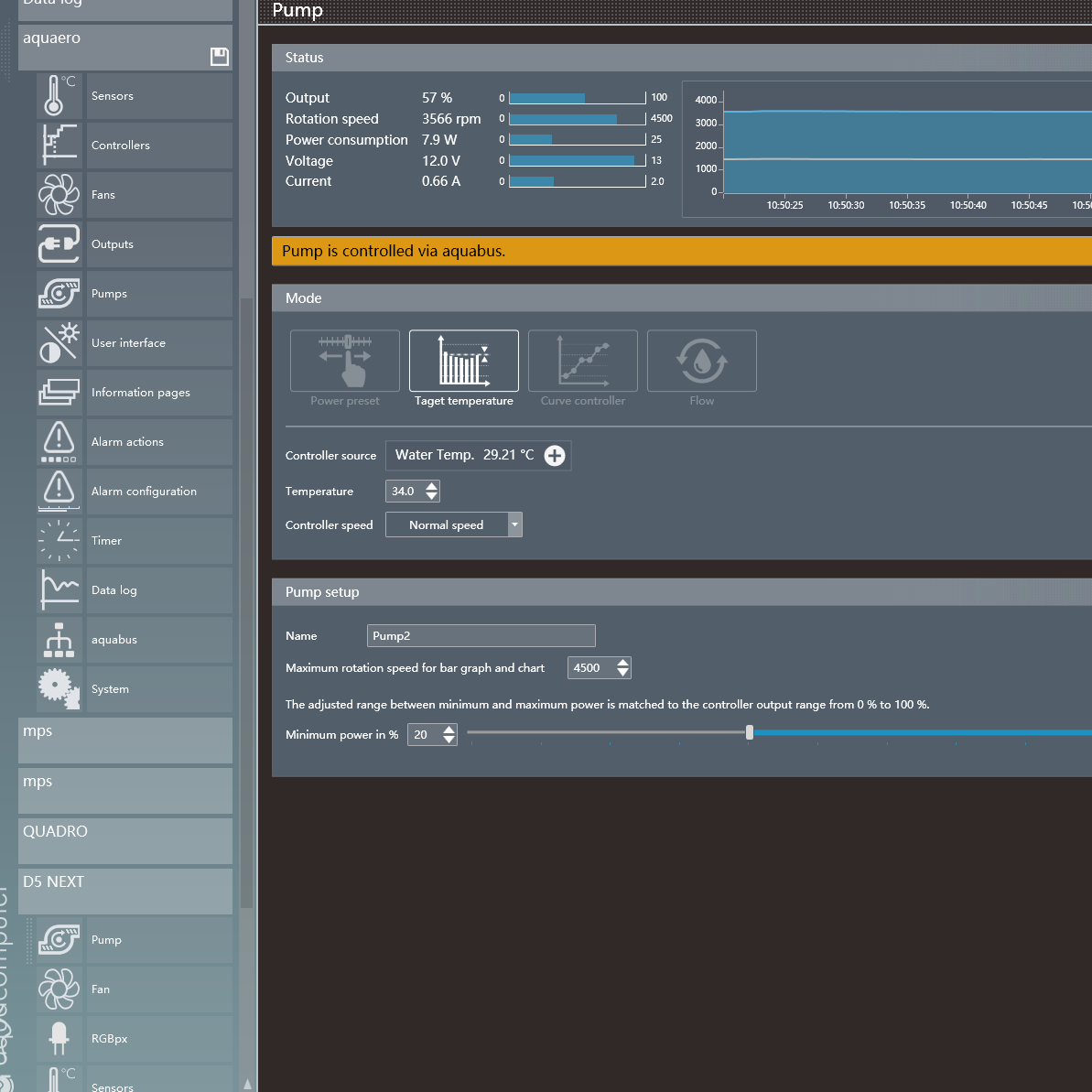Click the Information pages icon
The width and height of the screenshot is (1092, 1092).
pos(59,393)
